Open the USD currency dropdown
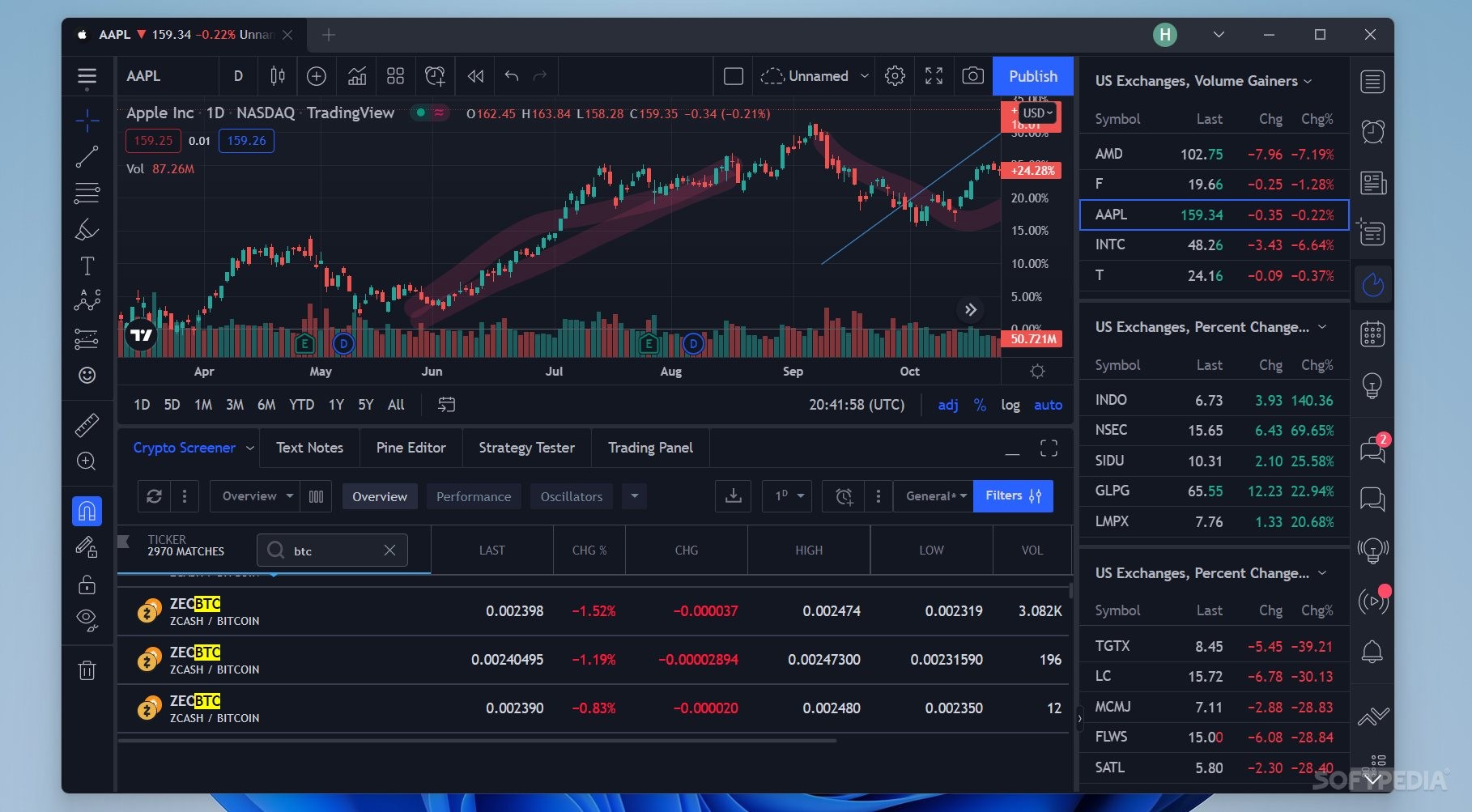Screen dimensions: 1472x812 point(1037,113)
